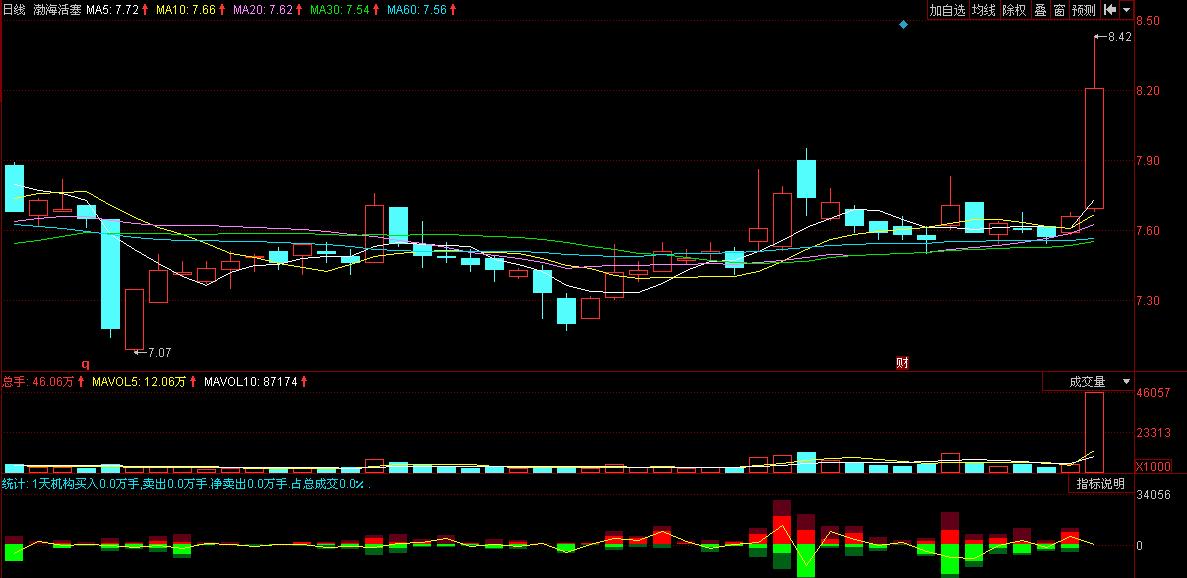Open the 预测 forecast button
This screenshot has height=578, width=1187.
[x=1083, y=10]
